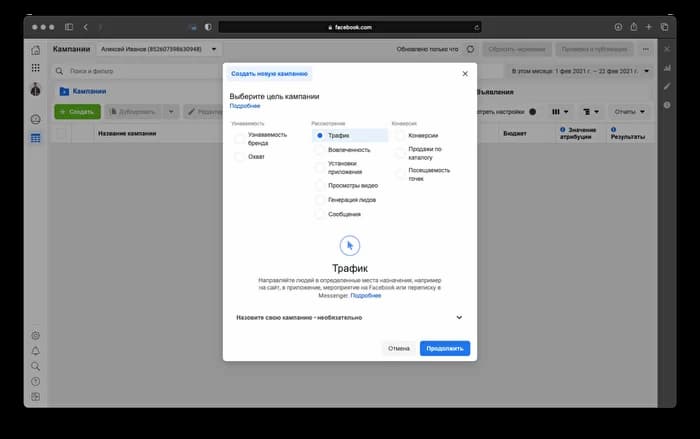This screenshot has height=439, width=700.
Task: Select the Вовлеченность objective radio button
Action: (319, 150)
